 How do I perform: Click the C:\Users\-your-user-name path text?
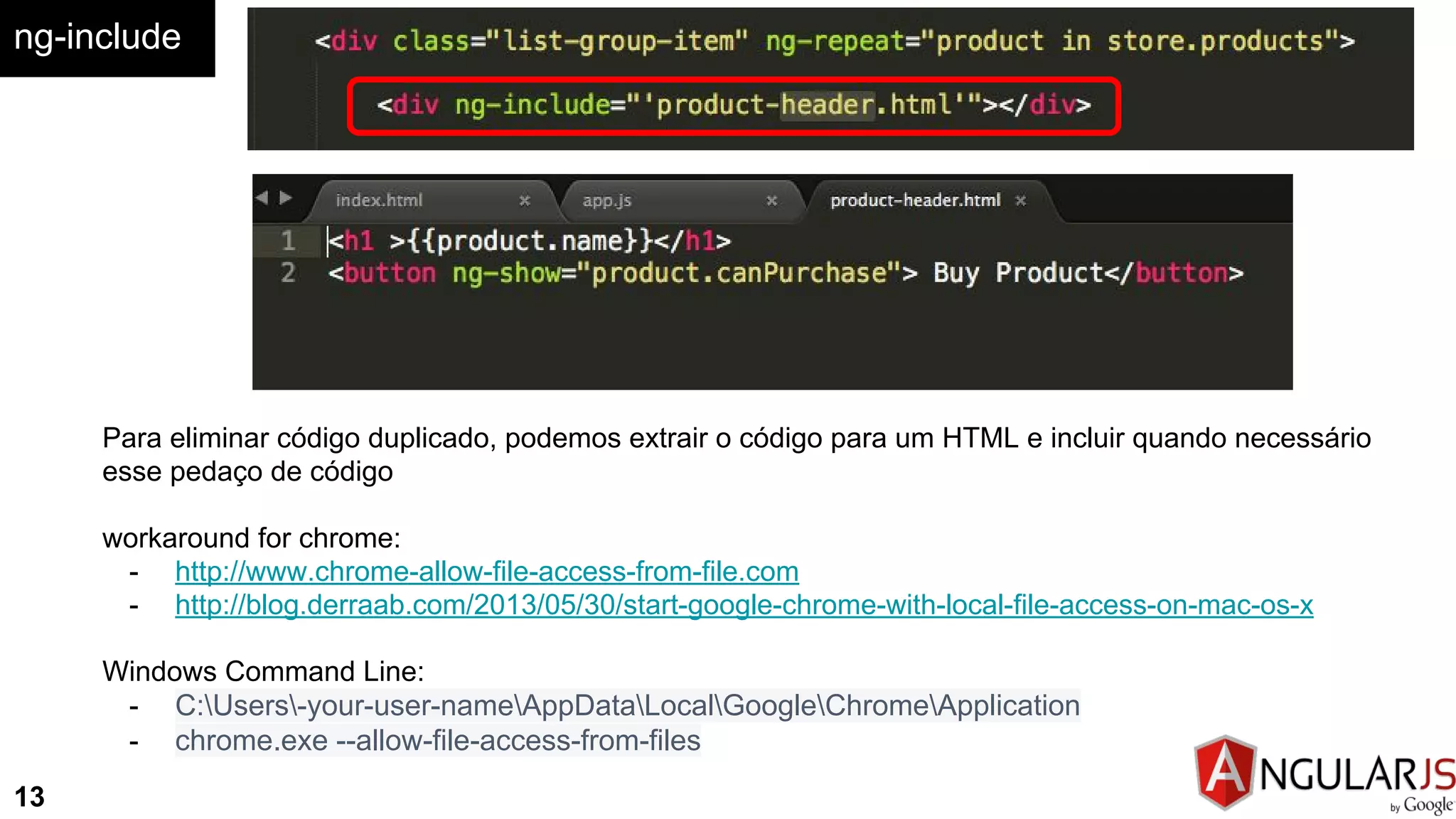pos(628,705)
